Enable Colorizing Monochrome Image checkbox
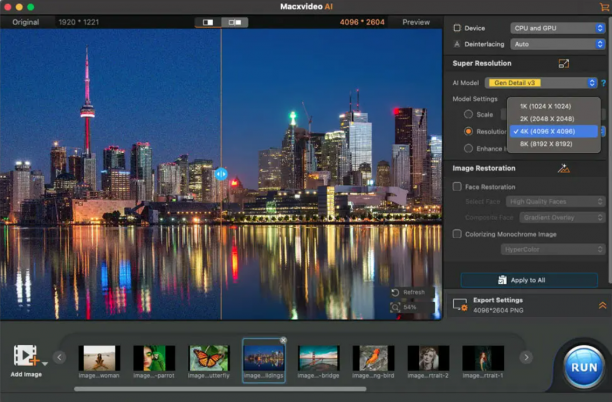 coord(457,234)
